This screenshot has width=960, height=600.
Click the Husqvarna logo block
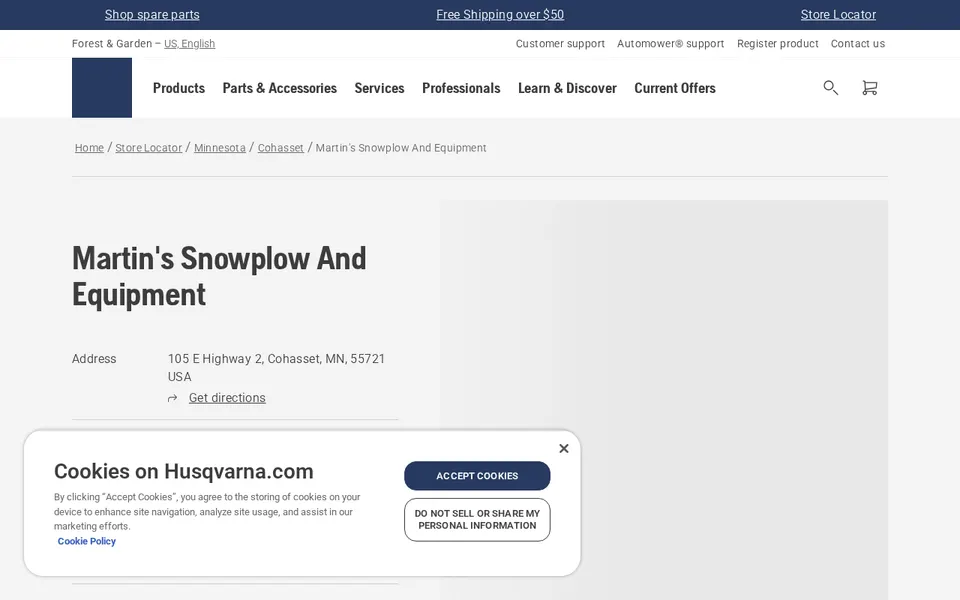[102, 88]
